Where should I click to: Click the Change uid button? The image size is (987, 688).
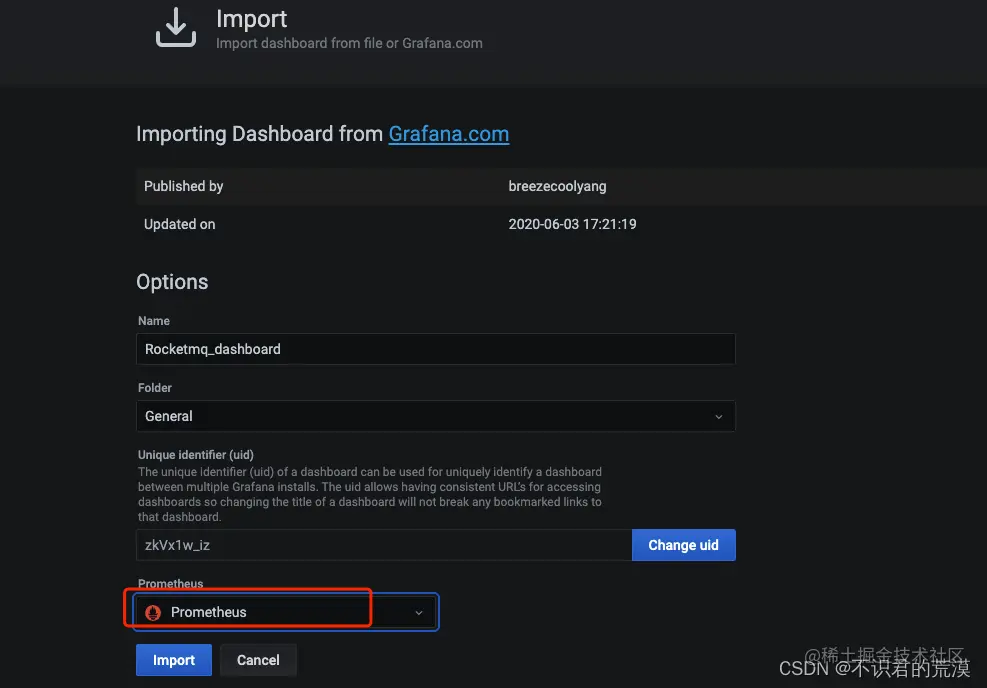pos(684,545)
